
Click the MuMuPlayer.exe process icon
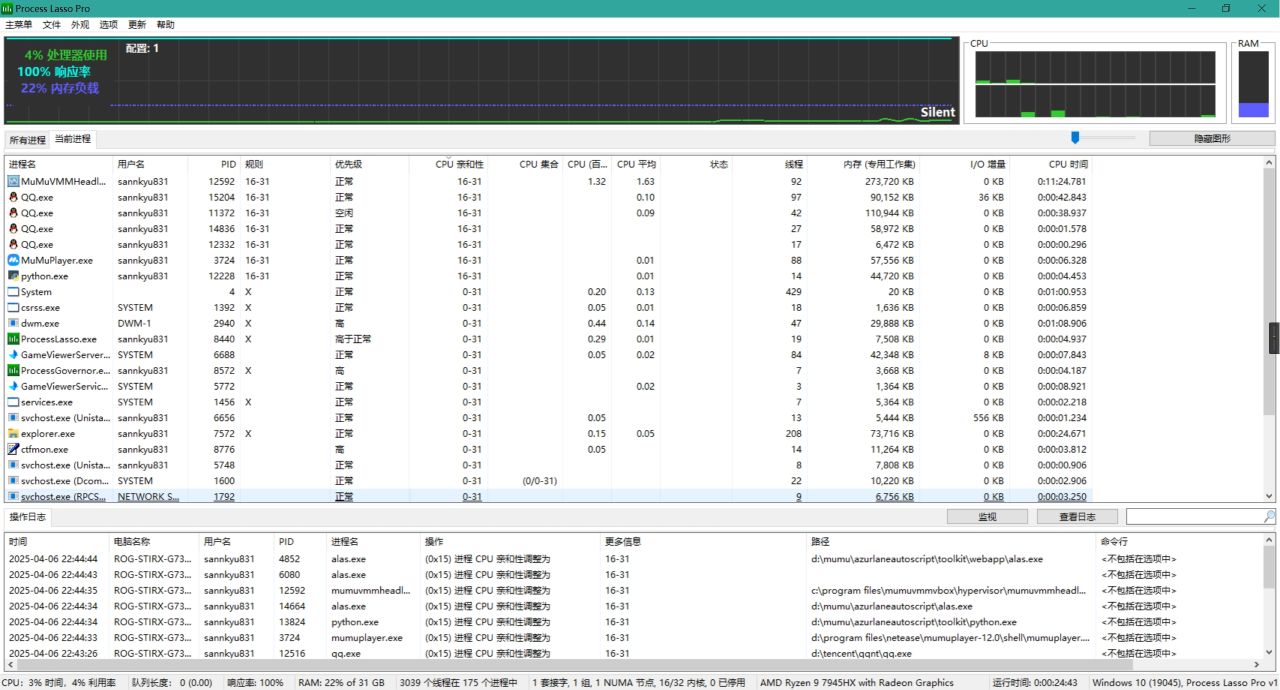[13, 260]
